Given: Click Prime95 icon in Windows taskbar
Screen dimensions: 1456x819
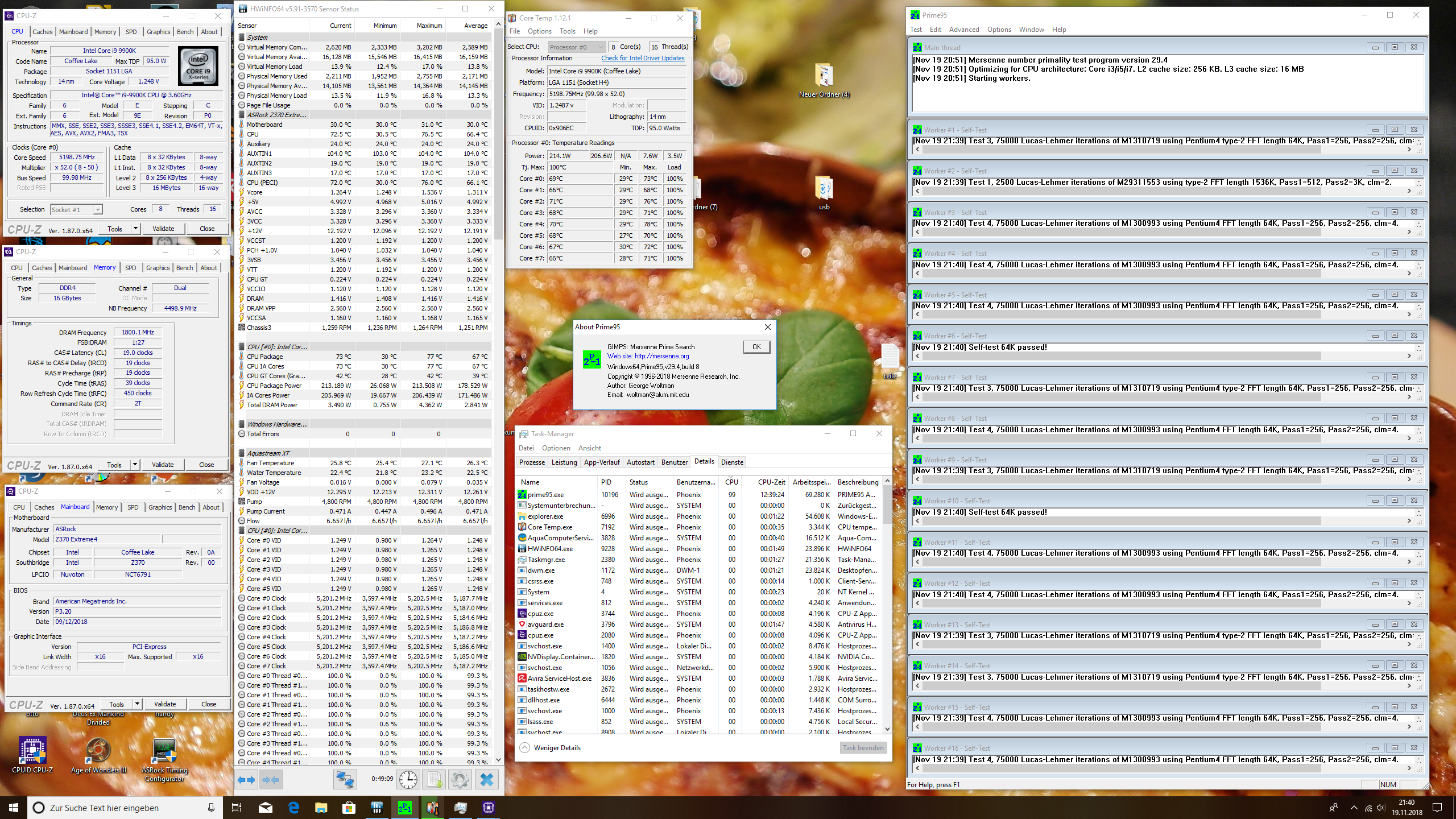Looking at the screenshot, I should [404, 808].
